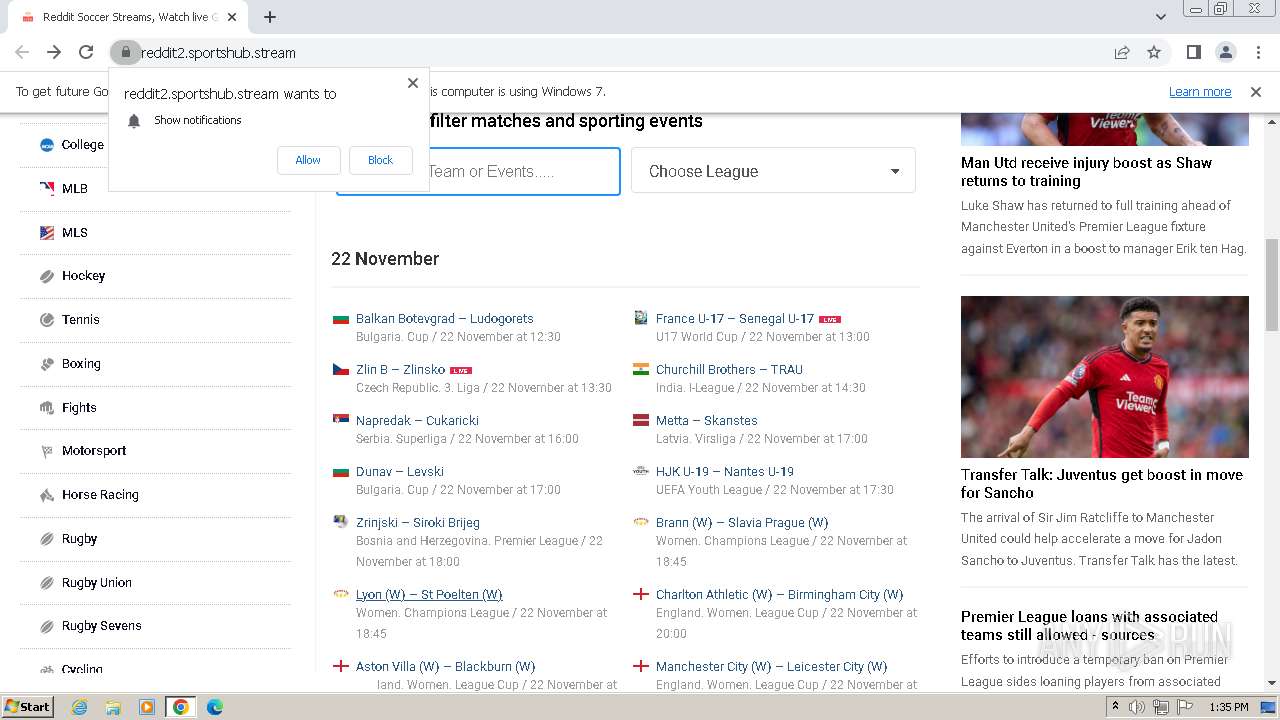Open Internet Explorer from taskbar
This screenshot has width=1280, height=720.
(79, 707)
